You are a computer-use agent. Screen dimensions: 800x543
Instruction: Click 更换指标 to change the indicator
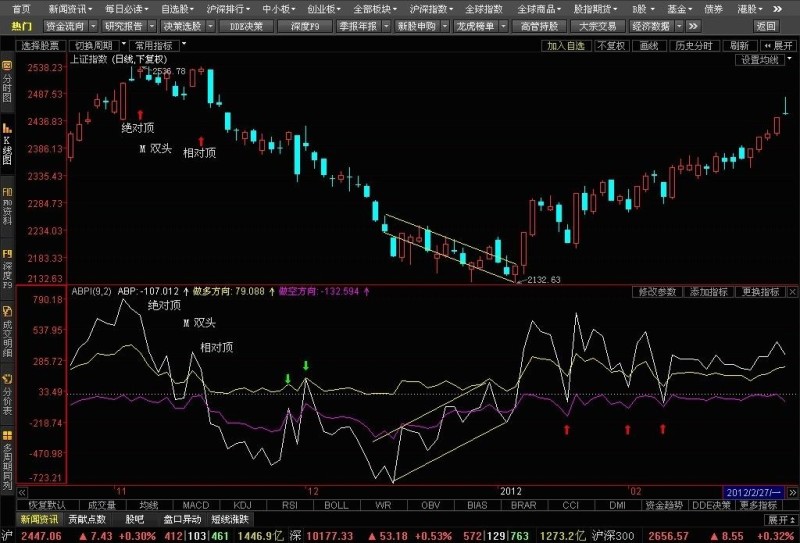[760, 292]
